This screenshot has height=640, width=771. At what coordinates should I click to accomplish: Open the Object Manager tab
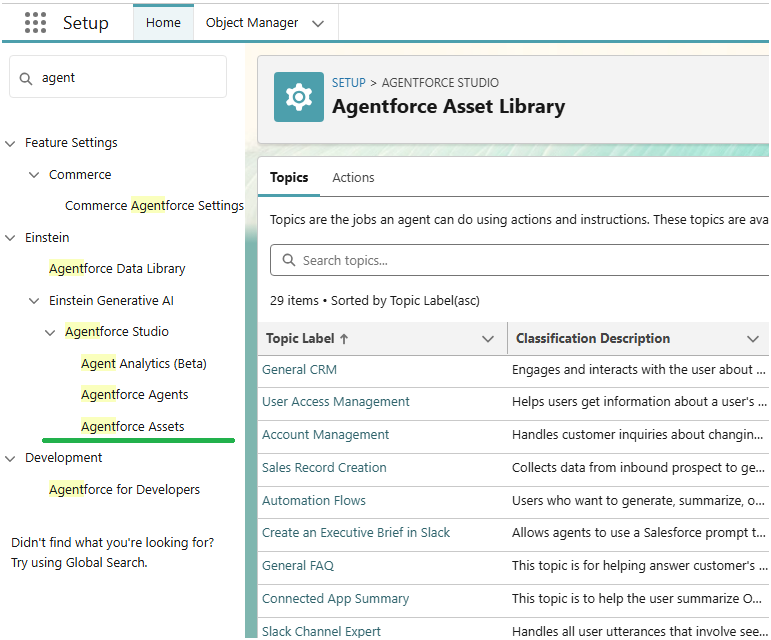tap(252, 23)
